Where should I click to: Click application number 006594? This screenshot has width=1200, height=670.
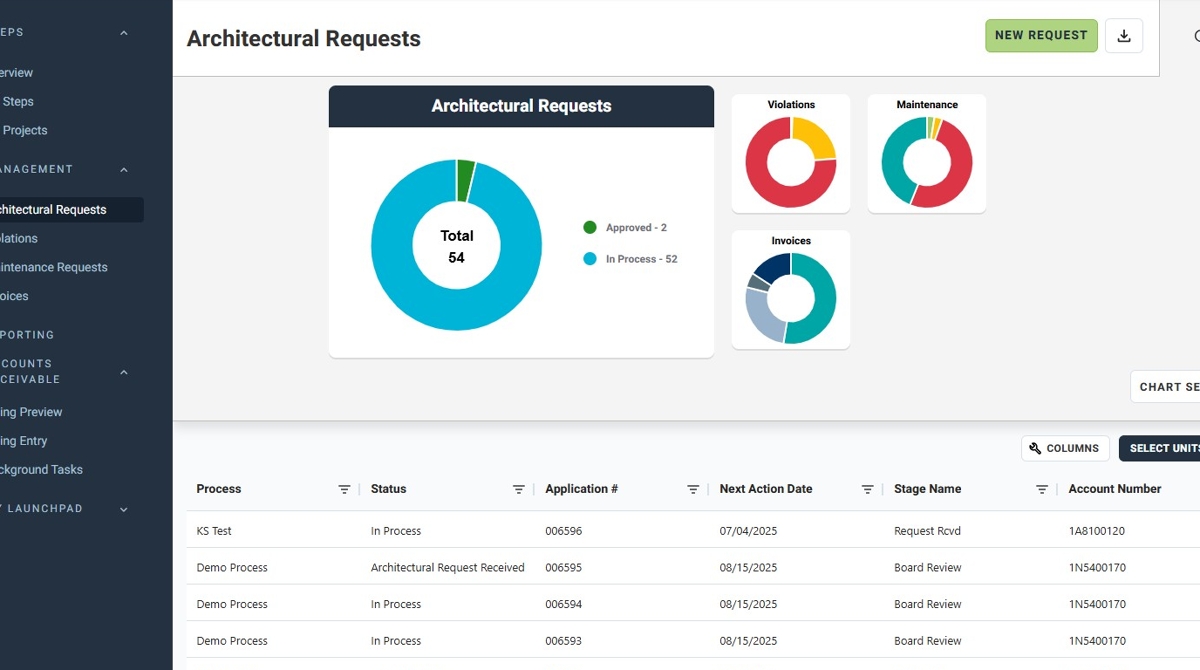(x=563, y=605)
